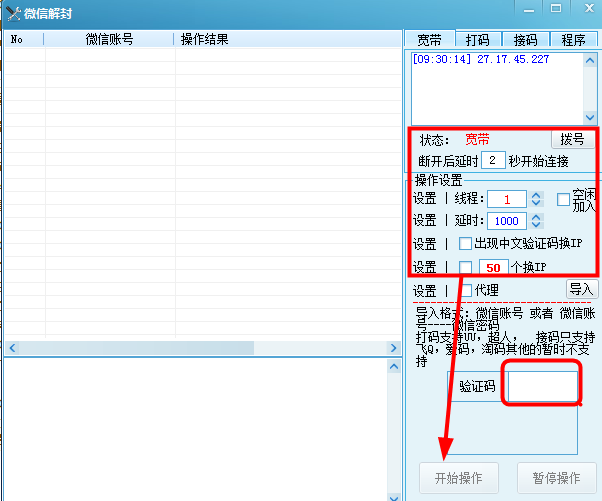
Task: Click the app icon in the title bar
Action: point(13,13)
